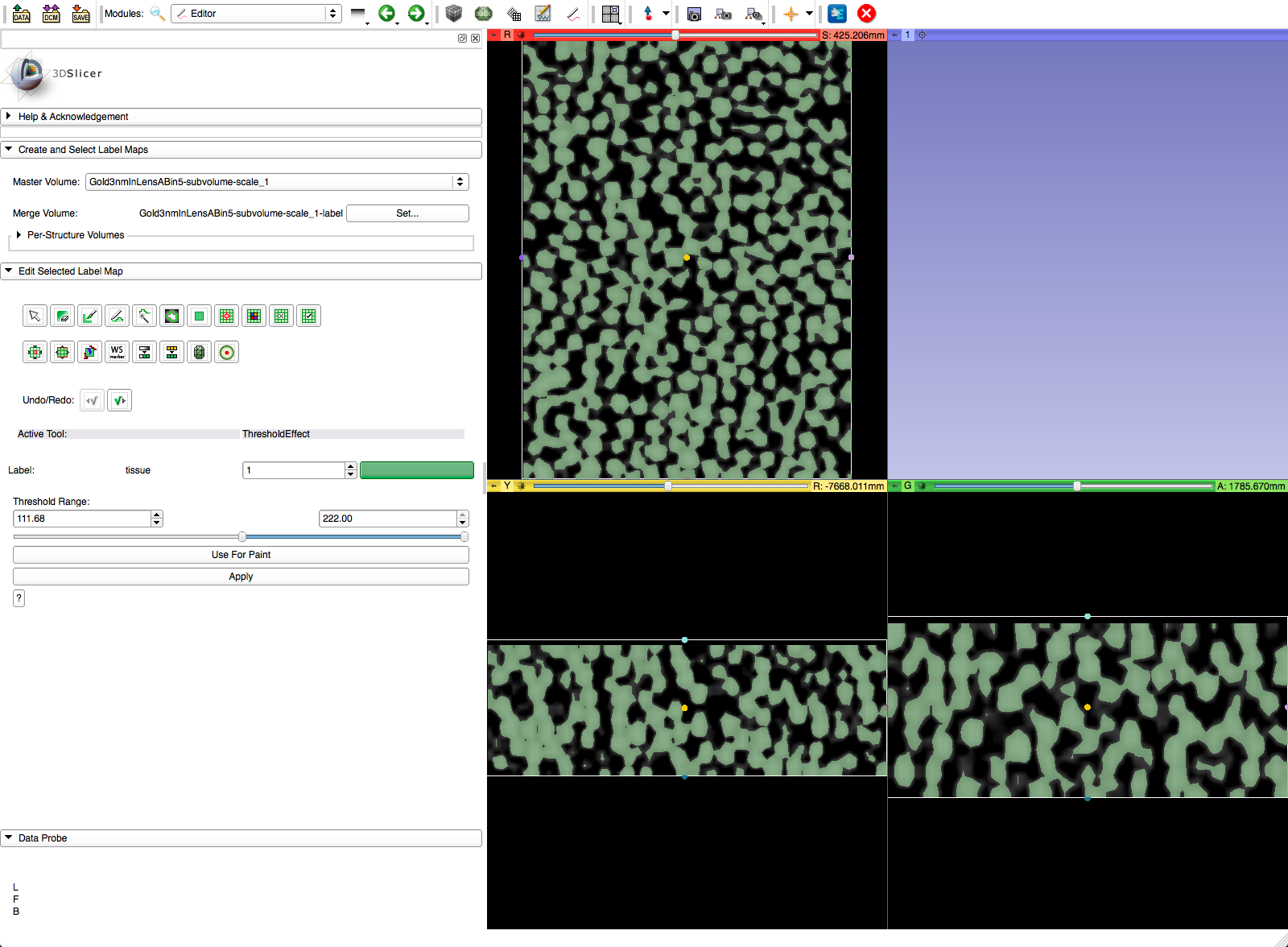Toggle the Erase Label tool
1288x947 pixels.
click(62, 316)
